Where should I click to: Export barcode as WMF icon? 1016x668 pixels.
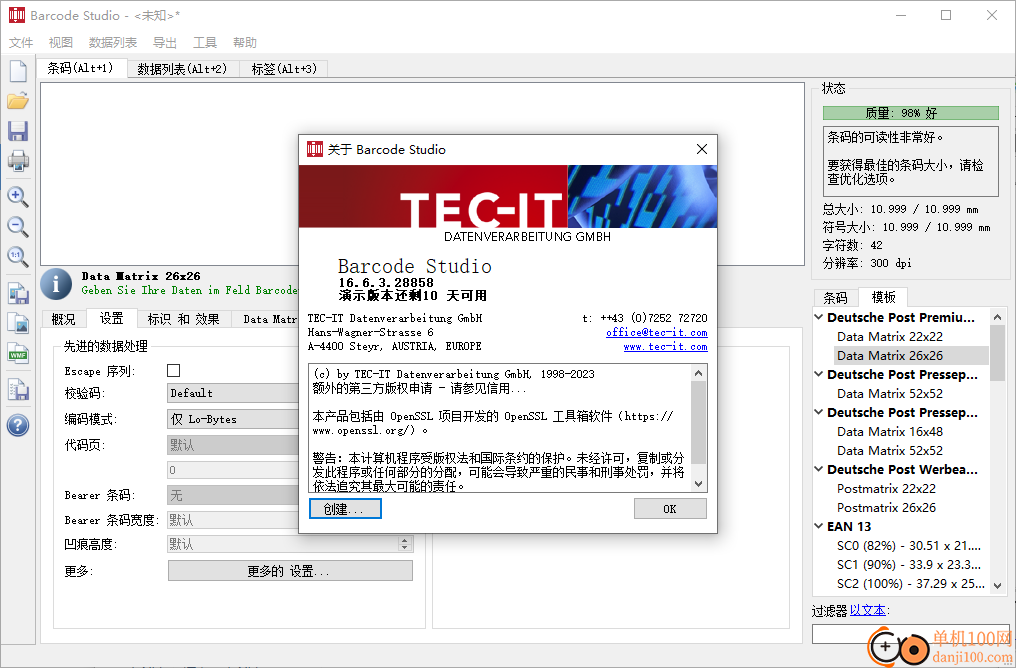pyautogui.click(x=17, y=353)
